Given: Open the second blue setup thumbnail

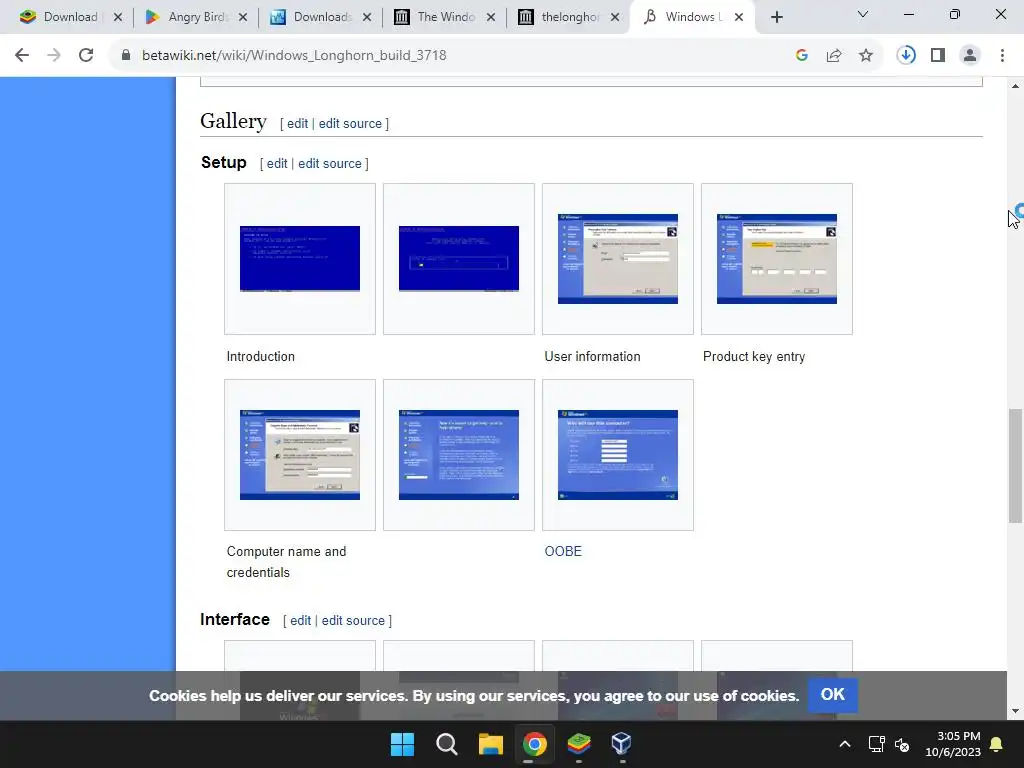Looking at the screenshot, I should [x=459, y=259].
